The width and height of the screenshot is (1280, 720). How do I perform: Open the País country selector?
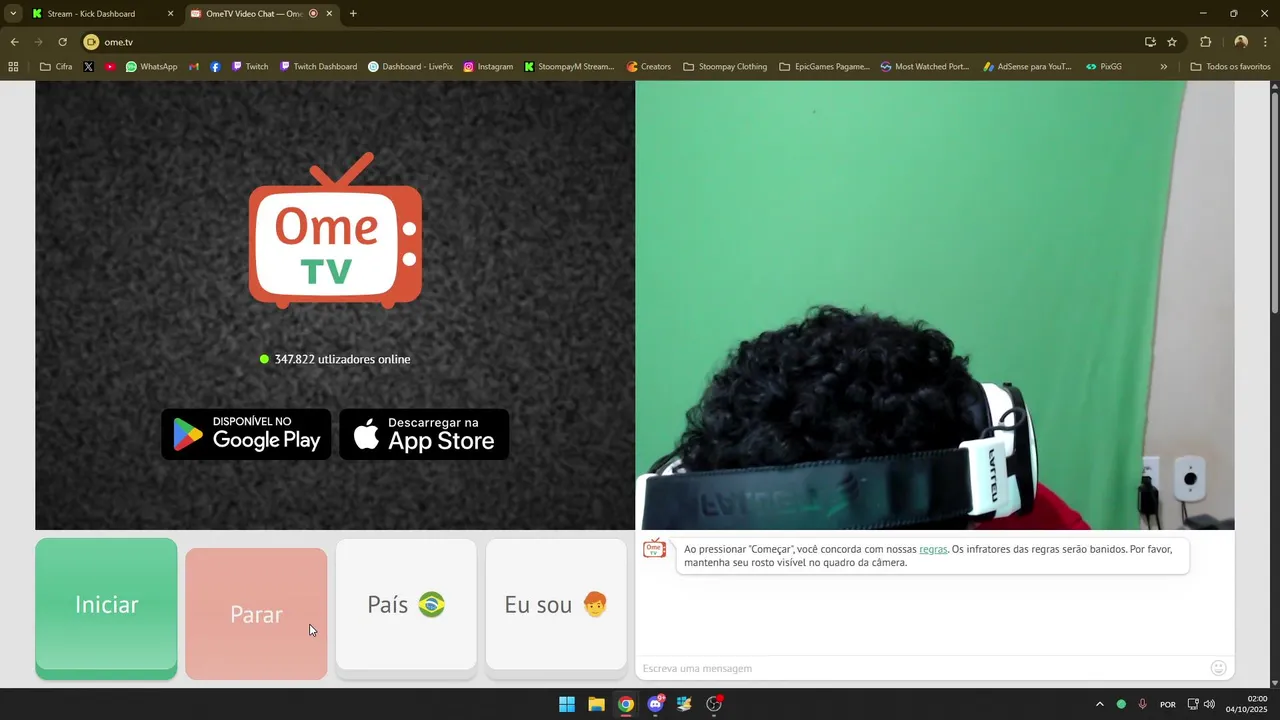tap(406, 606)
